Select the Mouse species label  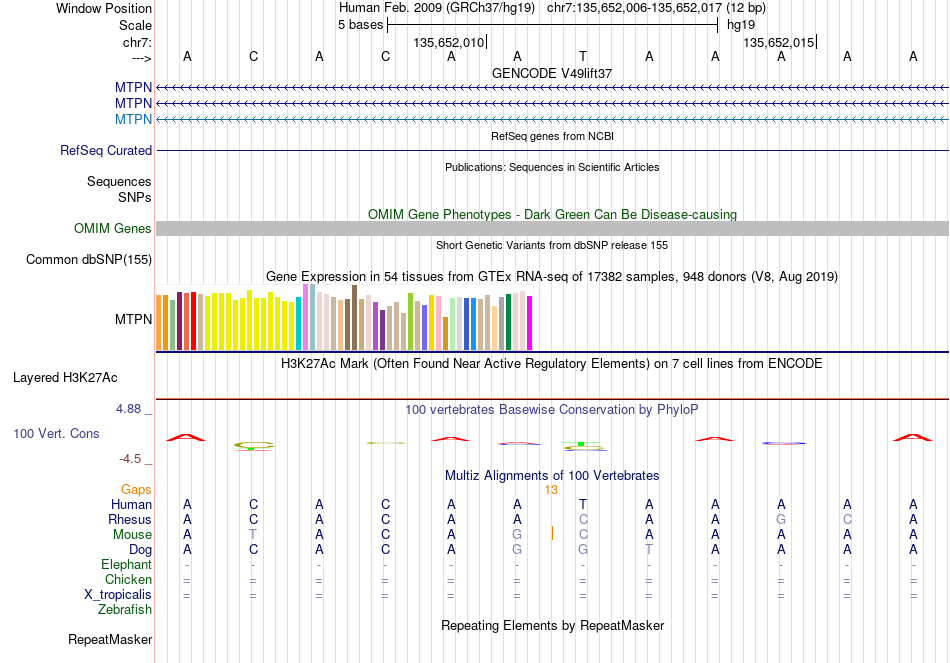(132, 535)
